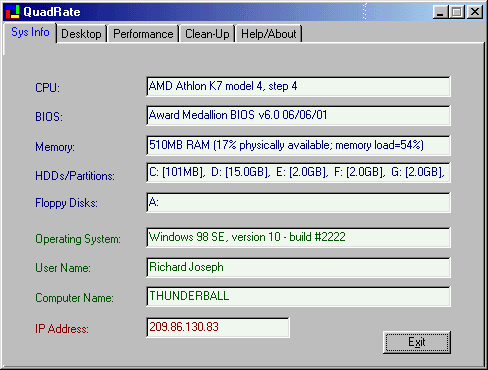488x370 pixels.
Task: Switch to the Sys Info tab
Action: [30, 32]
